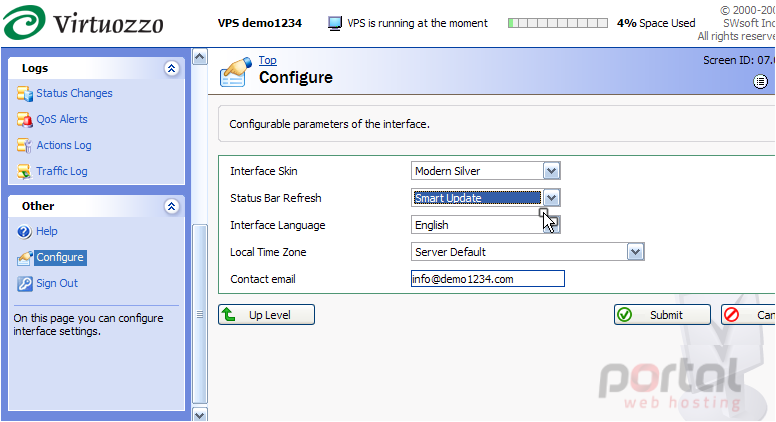This screenshot has height=422, width=776.
Task: Go to the Top breadcrumb link
Action: [267, 60]
